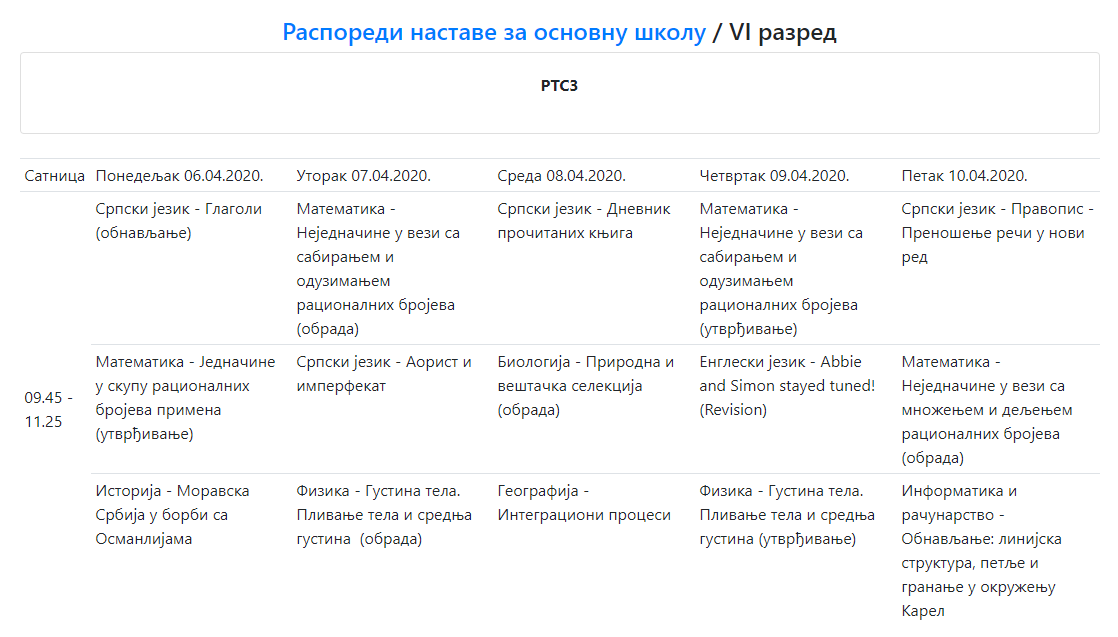Click the 'VI разред' heading text
Viewport: 1118px width, 637px height.
click(x=782, y=32)
